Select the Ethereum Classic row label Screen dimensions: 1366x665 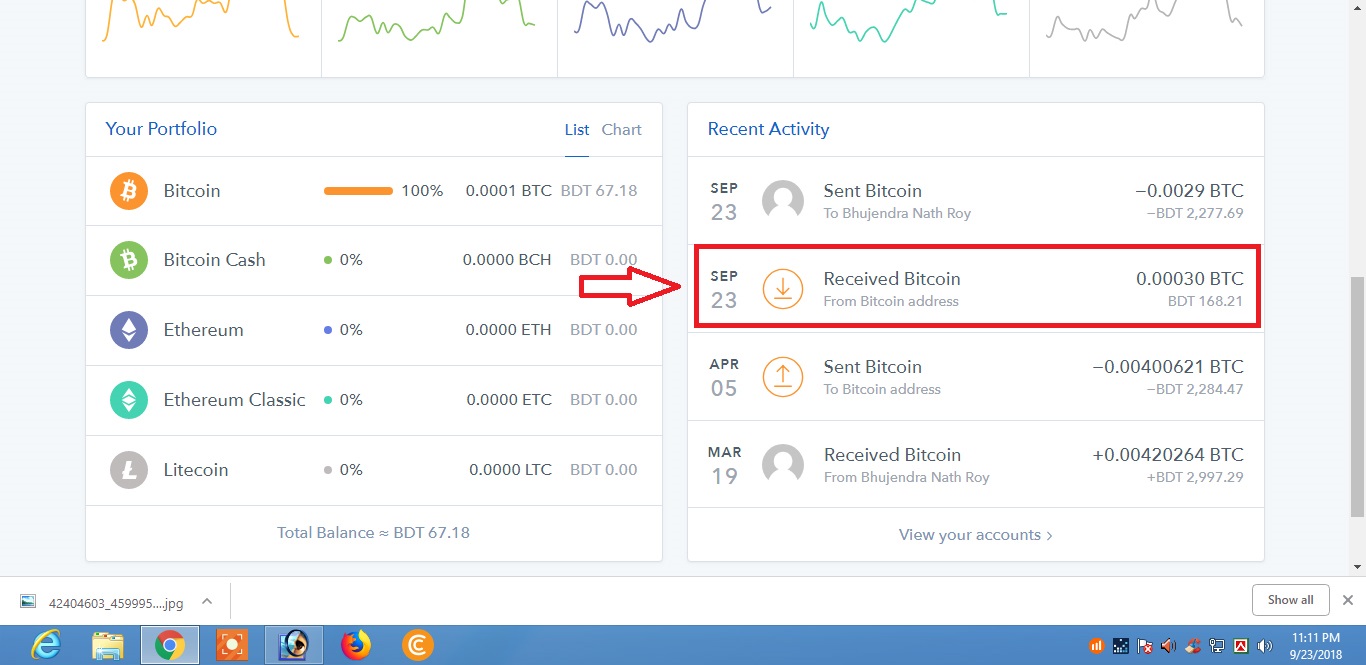234,400
